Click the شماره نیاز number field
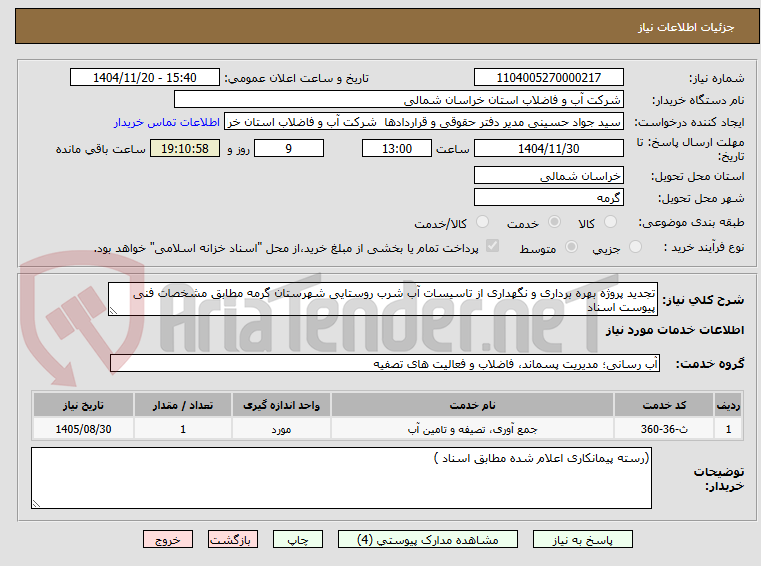 pyautogui.click(x=548, y=78)
